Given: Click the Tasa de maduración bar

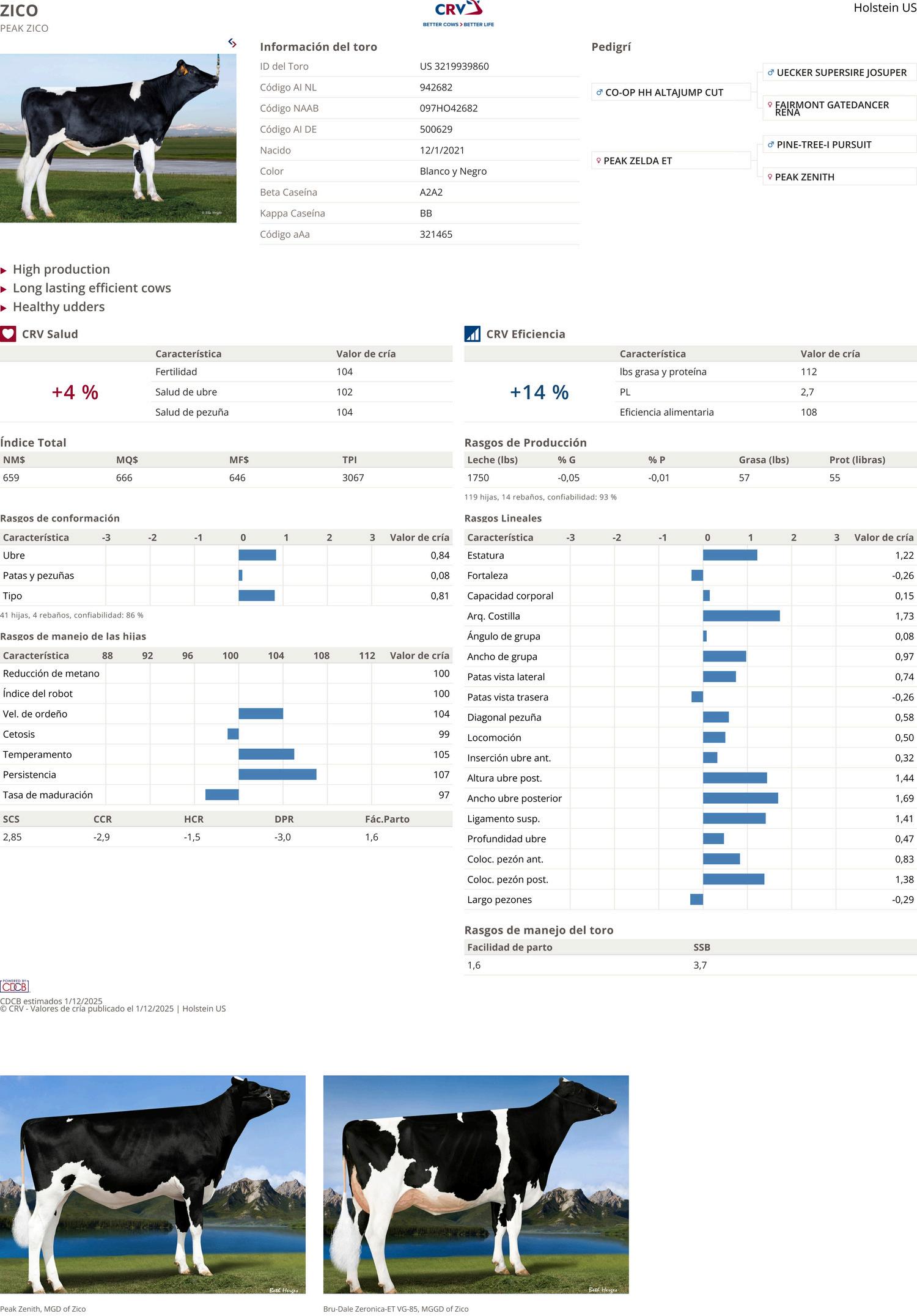Looking at the screenshot, I should [x=222, y=795].
